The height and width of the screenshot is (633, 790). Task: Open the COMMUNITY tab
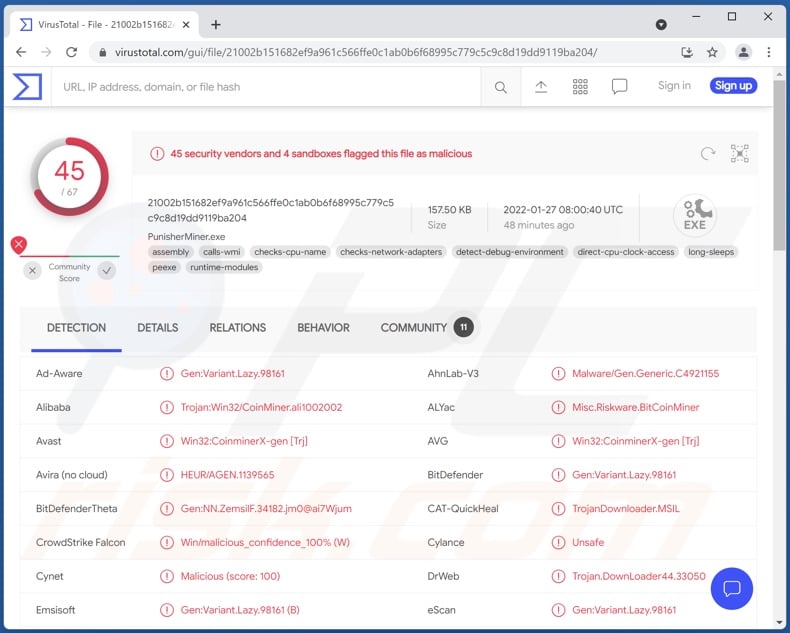tap(414, 328)
